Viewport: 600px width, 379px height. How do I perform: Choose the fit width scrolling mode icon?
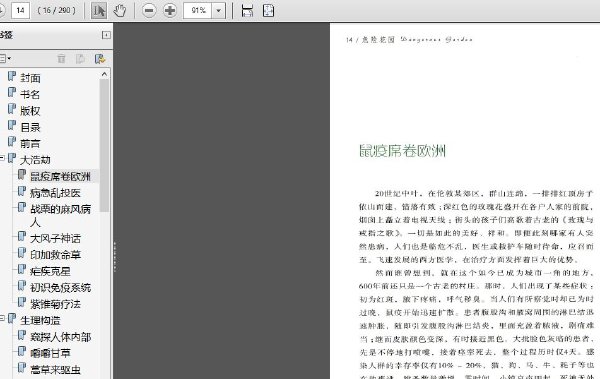point(247,10)
